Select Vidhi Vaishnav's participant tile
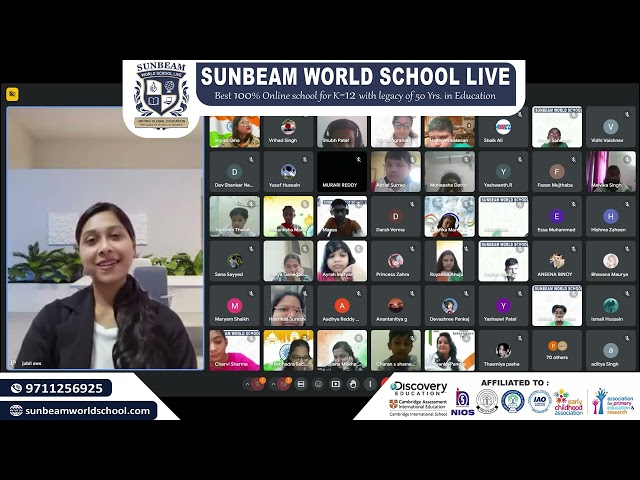Screen dimensions: 640x480 (x=611, y=127)
